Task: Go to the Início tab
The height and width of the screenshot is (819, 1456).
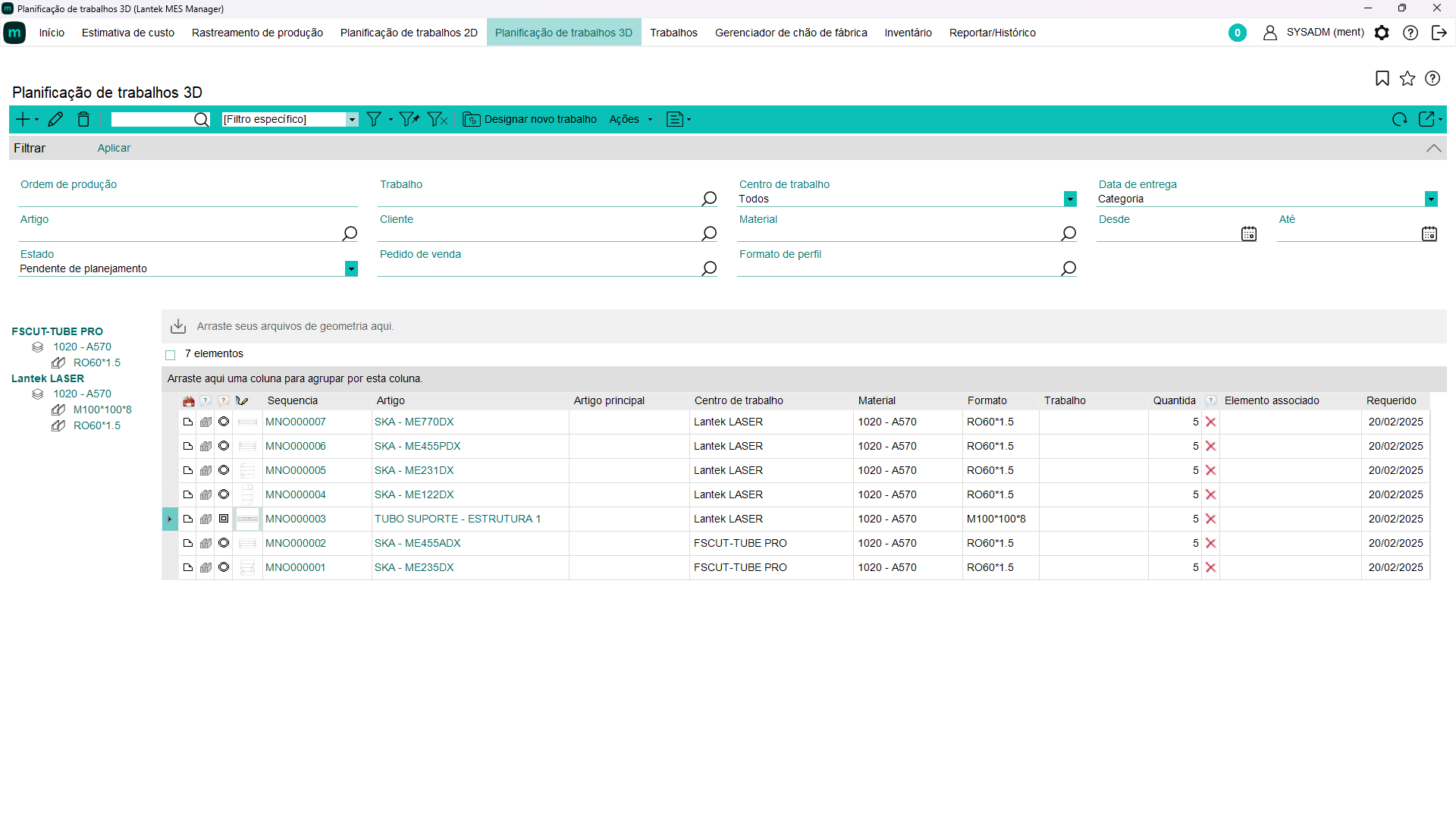Action: [x=52, y=33]
